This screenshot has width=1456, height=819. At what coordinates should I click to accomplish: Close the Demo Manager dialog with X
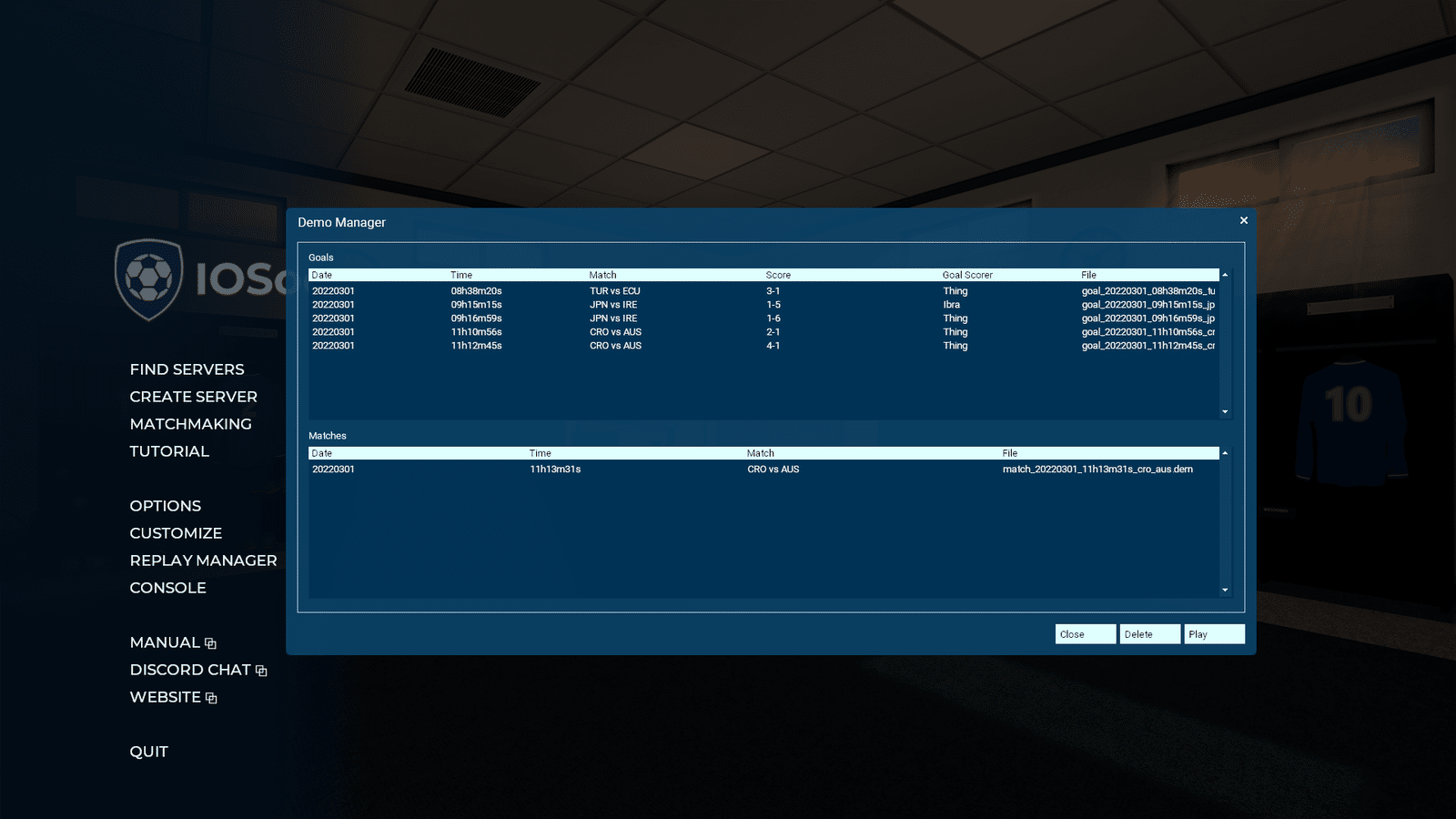[1243, 221]
